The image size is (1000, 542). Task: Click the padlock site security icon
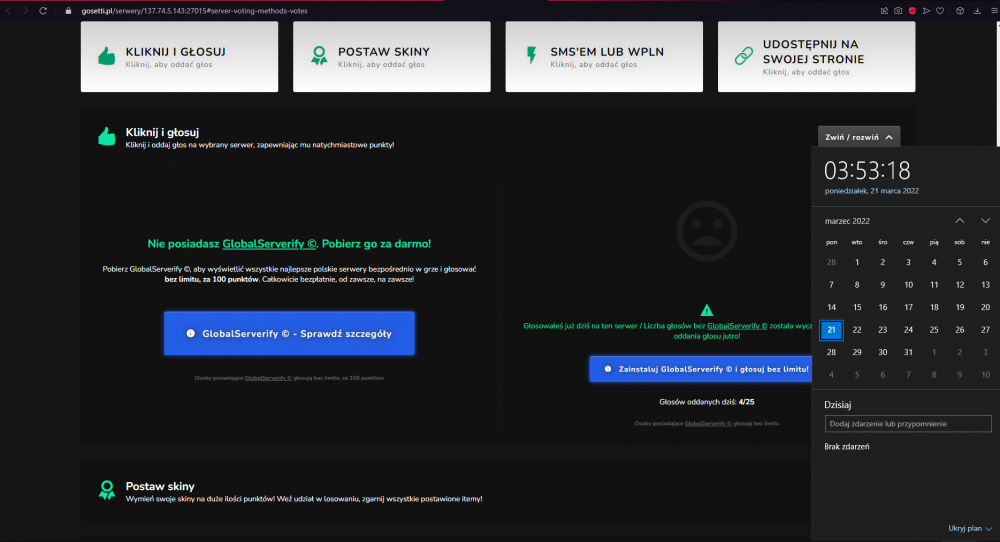[x=68, y=11]
